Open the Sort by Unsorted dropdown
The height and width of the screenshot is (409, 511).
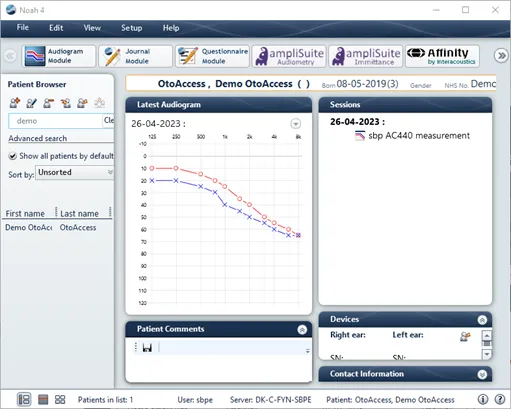coord(74,172)
